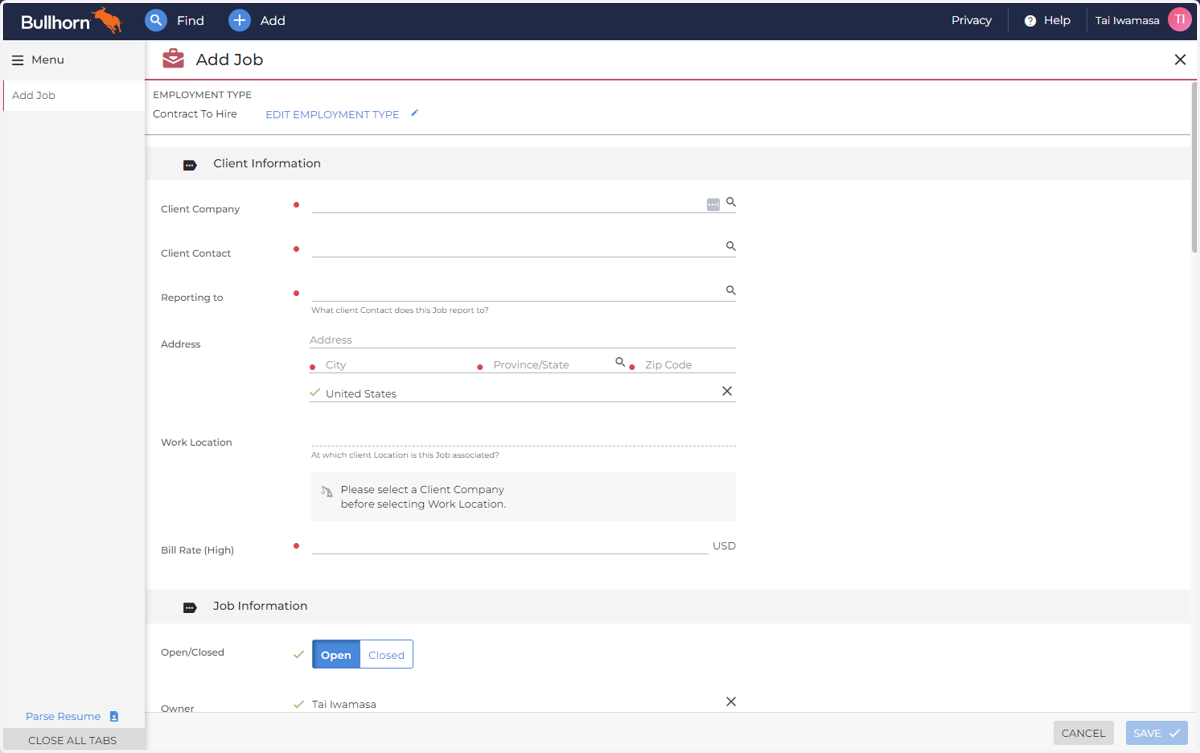The width and height of the screenshot is (1200, 753).
Task: Collapse the Client Information section header
Action: (668, 164)
